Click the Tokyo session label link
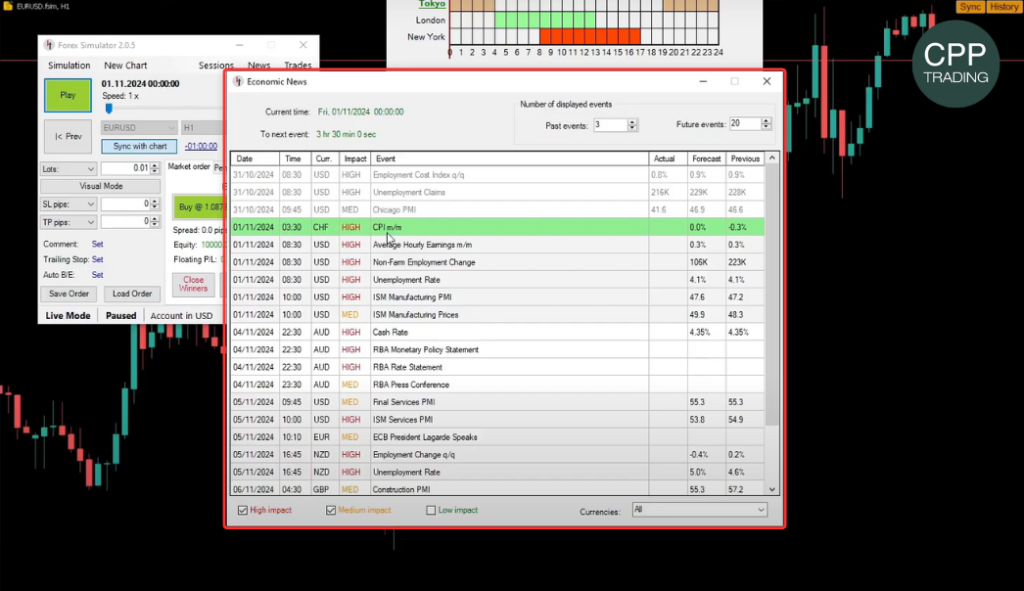 tap(432, 4)
